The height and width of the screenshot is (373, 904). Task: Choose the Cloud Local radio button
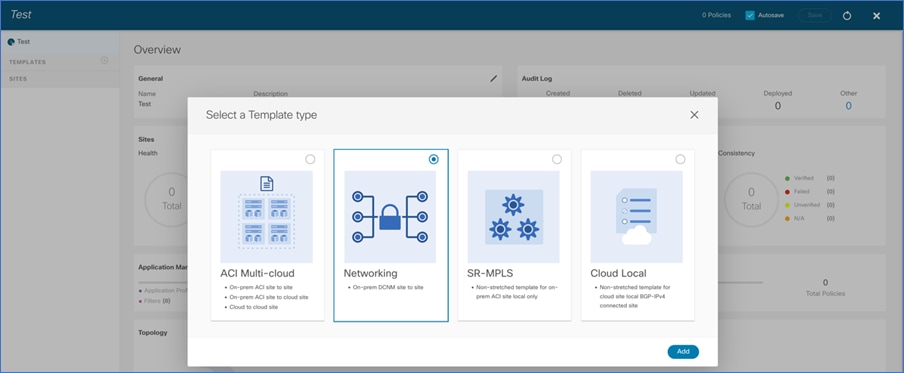[x=680, y=159]
